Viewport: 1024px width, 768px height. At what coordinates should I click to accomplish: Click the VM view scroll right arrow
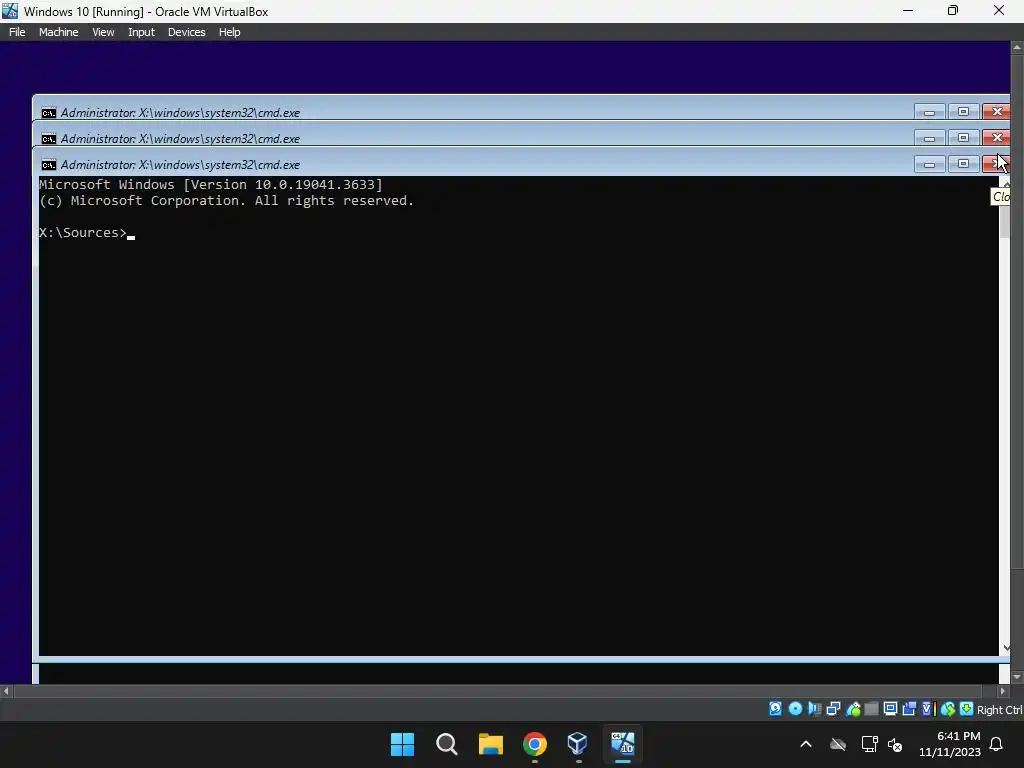coord(1002,690)
